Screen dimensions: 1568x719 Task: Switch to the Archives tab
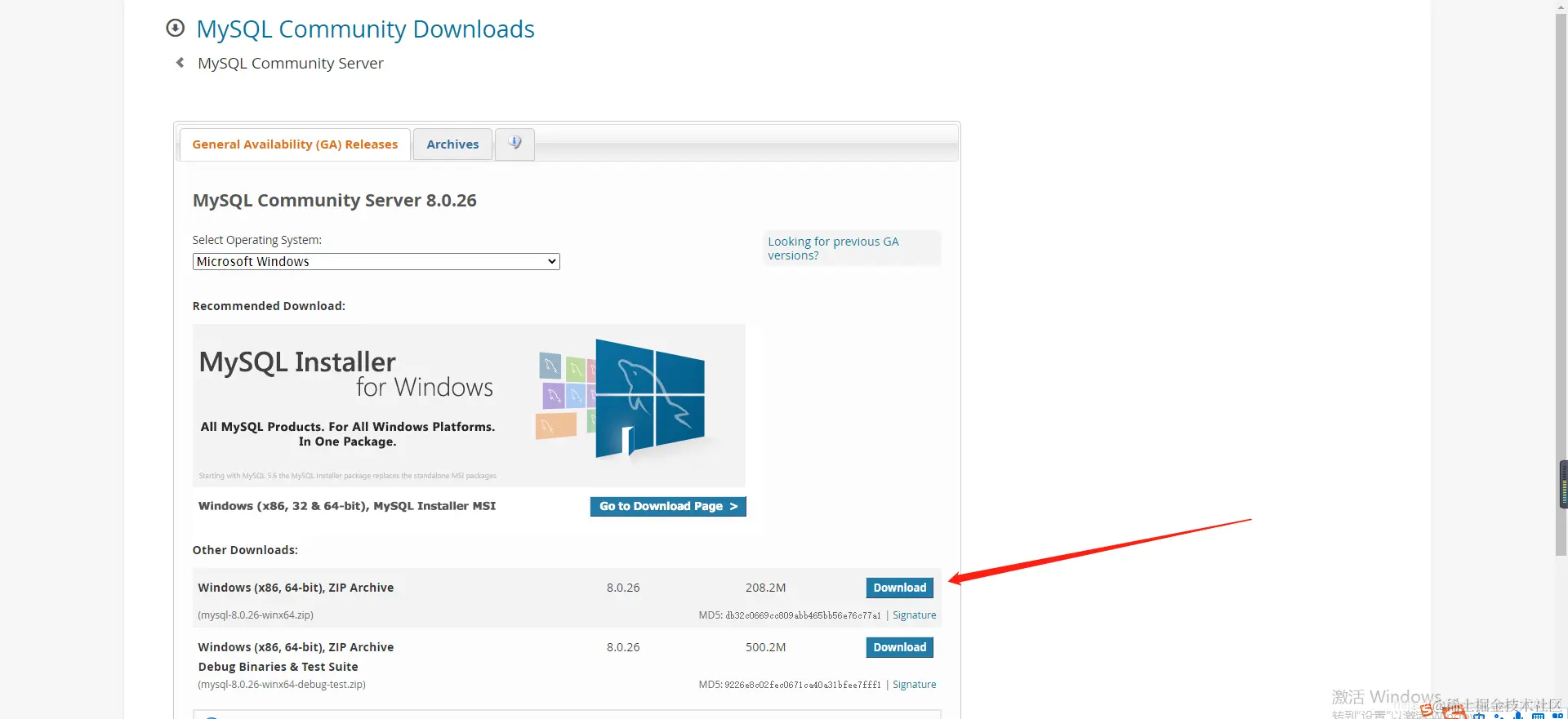click(x=452, y=144)
